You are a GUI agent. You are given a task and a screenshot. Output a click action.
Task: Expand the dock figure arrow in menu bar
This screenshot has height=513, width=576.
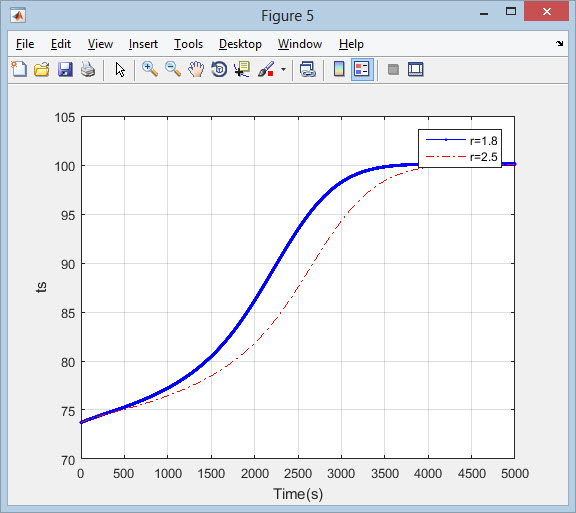[x=559, y=43]
